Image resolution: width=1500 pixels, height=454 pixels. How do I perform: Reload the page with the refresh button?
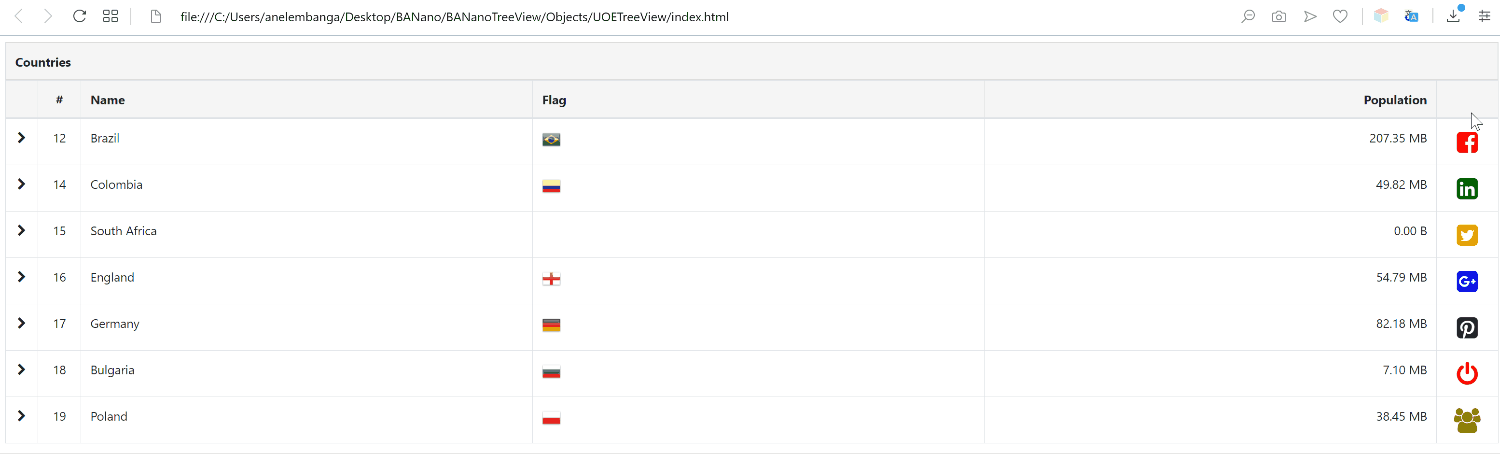(x=80, y=16)
